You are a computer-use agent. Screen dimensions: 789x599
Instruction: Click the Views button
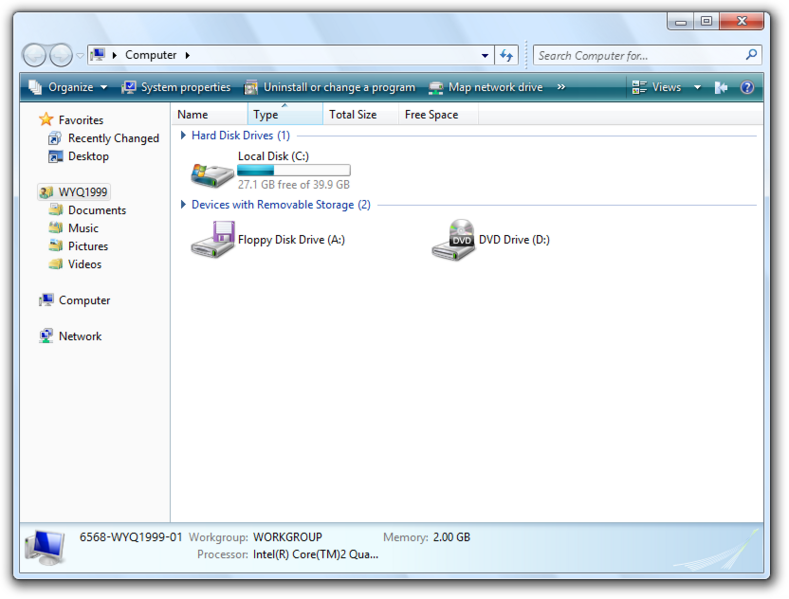point(656,87)
